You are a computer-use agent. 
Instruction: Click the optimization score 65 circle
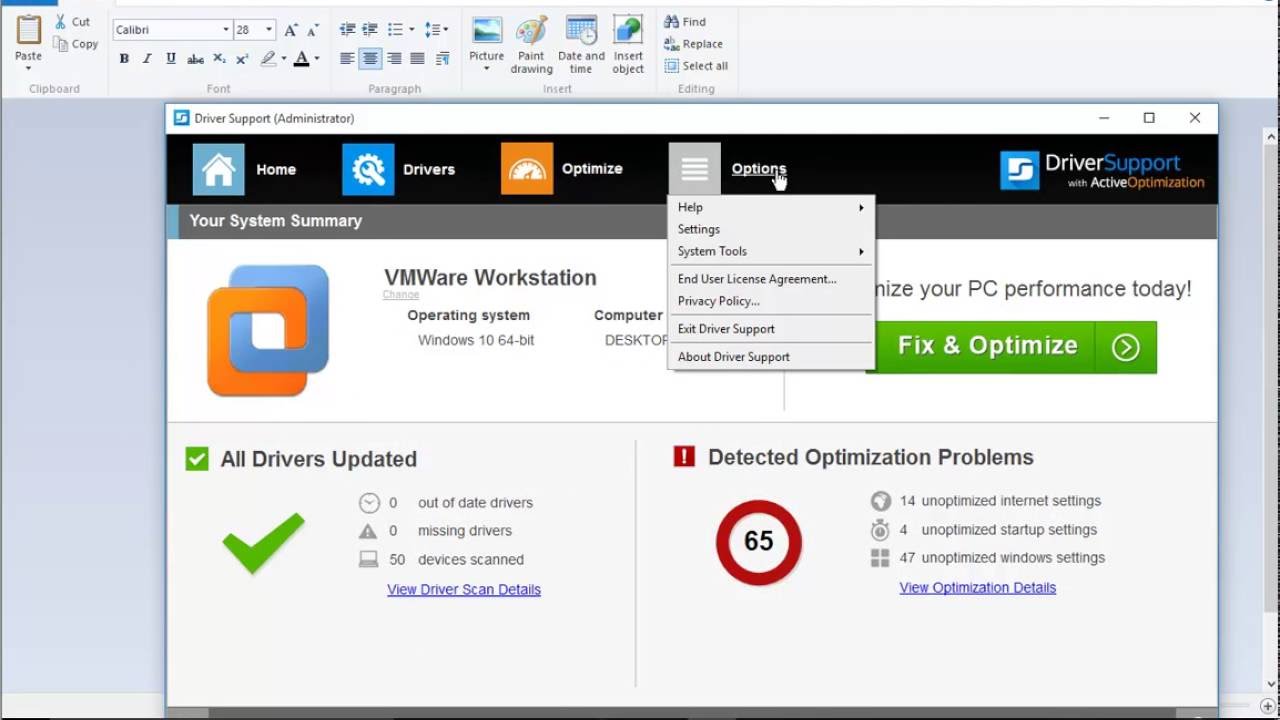click(x=759, y=542)
